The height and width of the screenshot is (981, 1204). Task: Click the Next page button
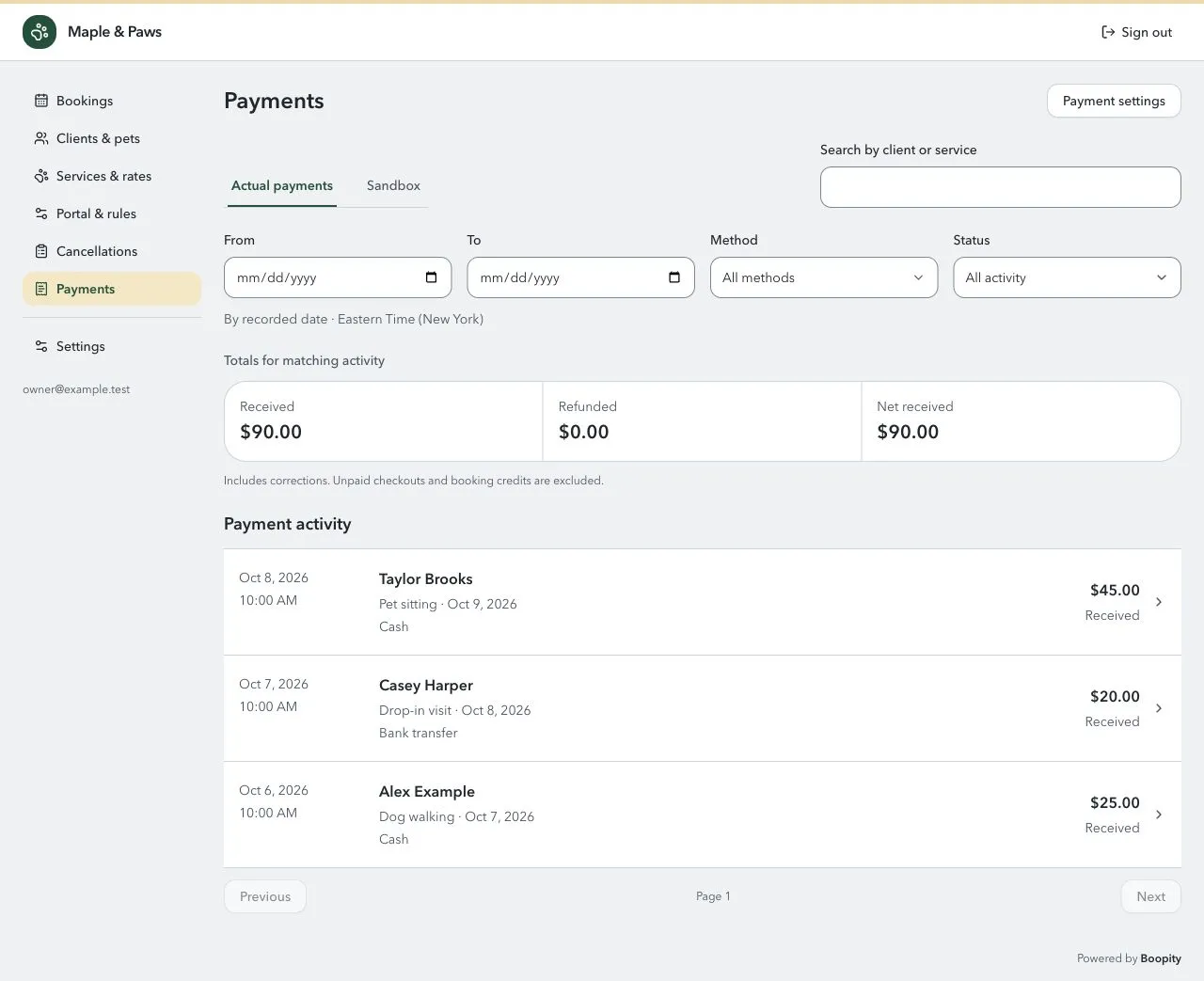coord(1150,896)
